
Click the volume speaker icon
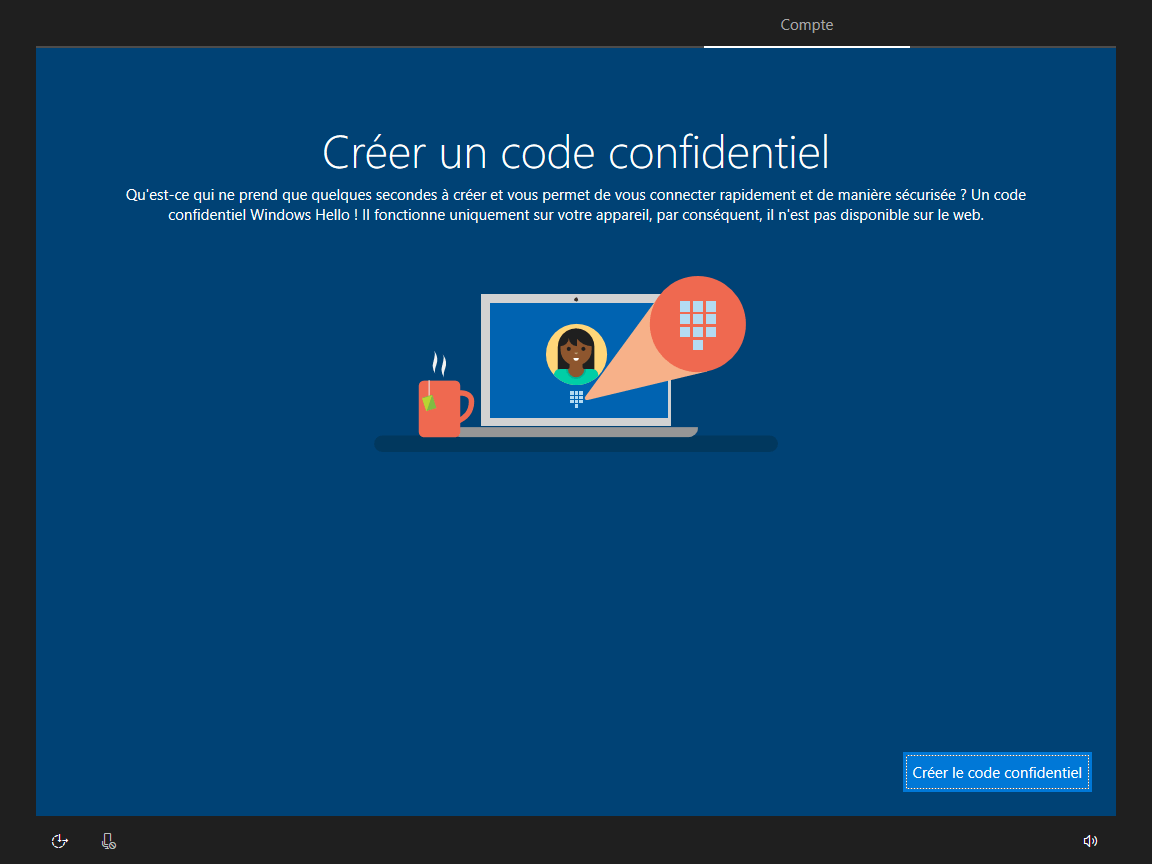coord(1090,840)
